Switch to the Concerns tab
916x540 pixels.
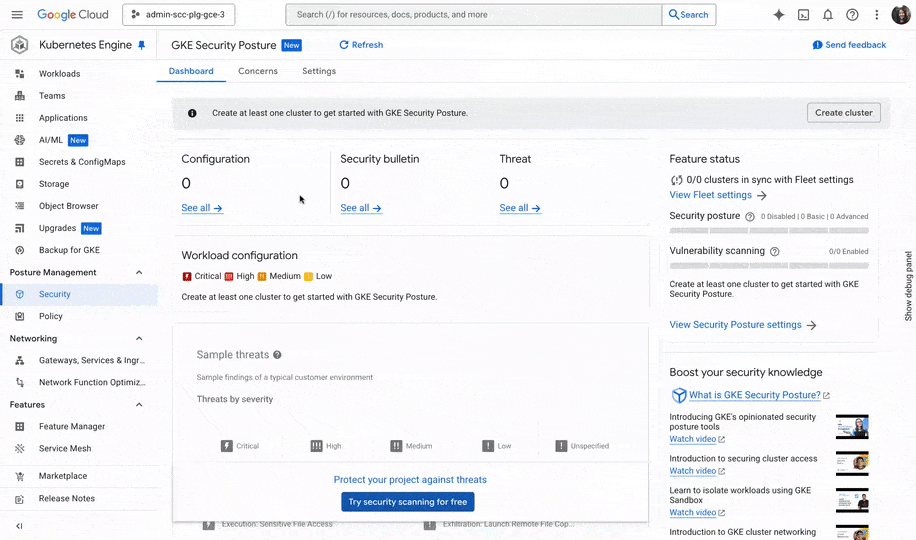point(258,71)
